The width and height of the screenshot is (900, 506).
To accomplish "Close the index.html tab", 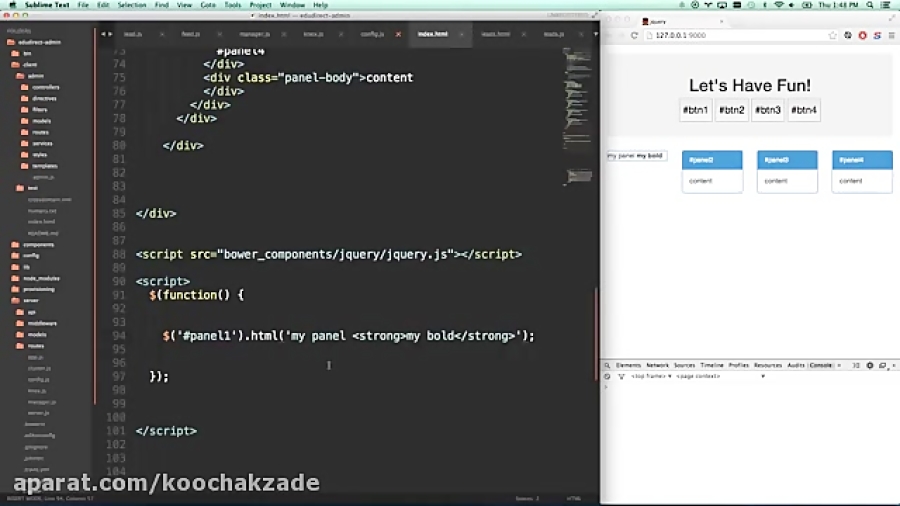I will 461,34.
